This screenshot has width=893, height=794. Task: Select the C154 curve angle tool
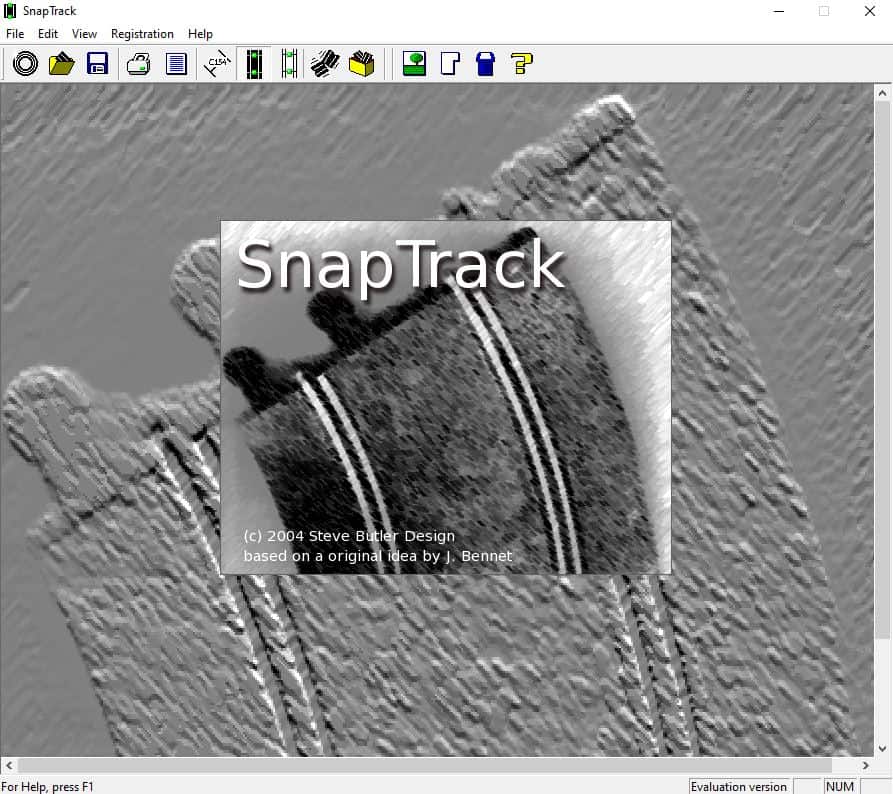(215, 63)
